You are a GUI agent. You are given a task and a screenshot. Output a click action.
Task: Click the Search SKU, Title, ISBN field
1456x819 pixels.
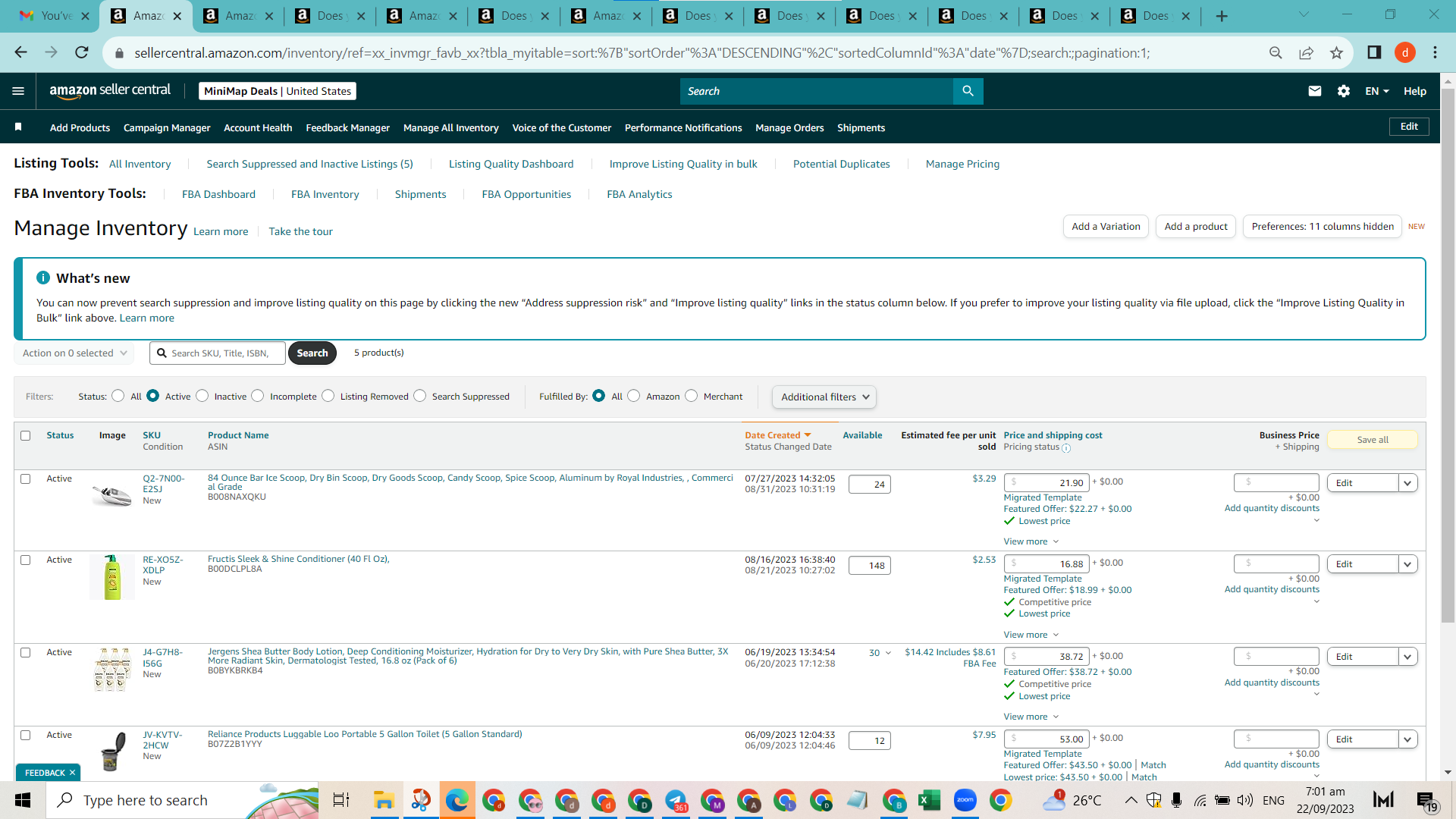[218, 353]
